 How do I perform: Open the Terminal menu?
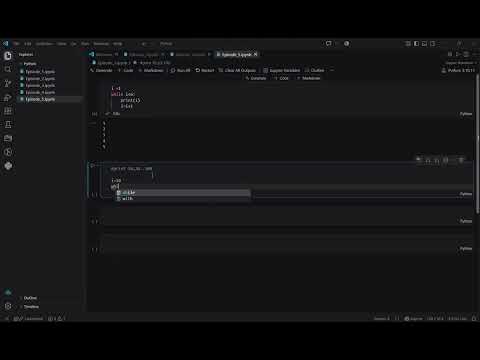[101, 44]
